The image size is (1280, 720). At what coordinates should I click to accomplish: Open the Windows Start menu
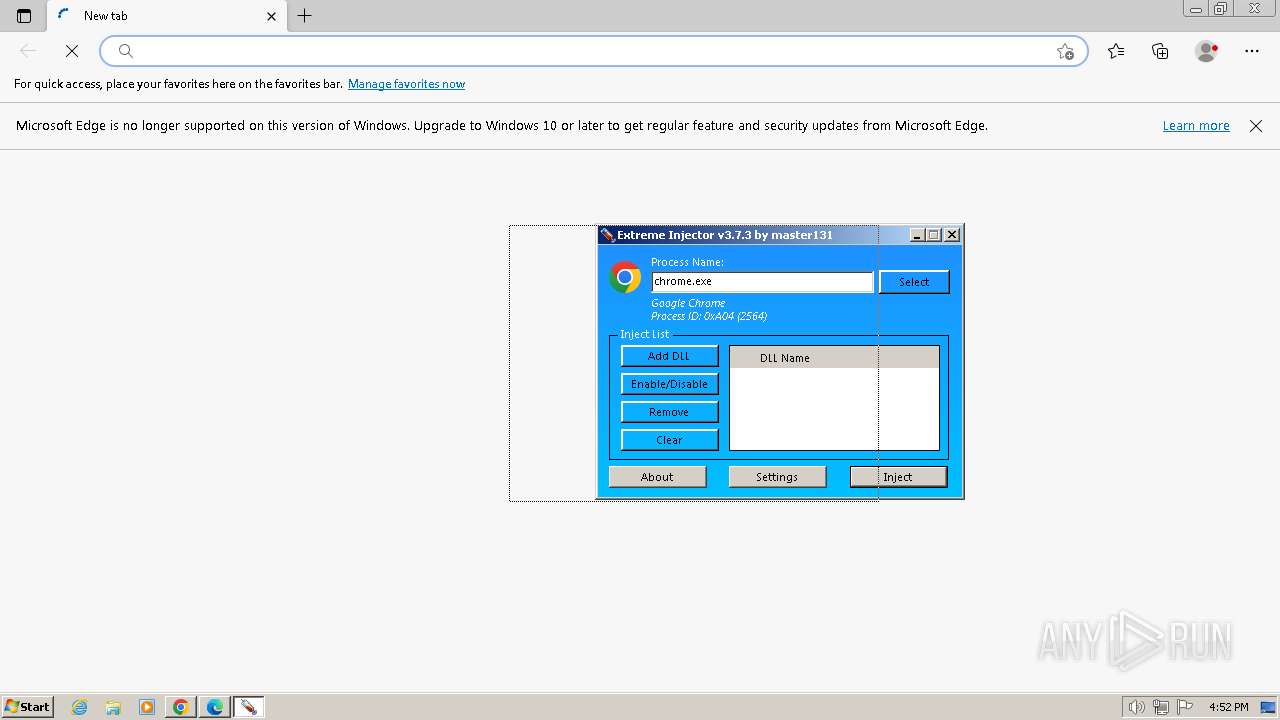tap(27, 707)
